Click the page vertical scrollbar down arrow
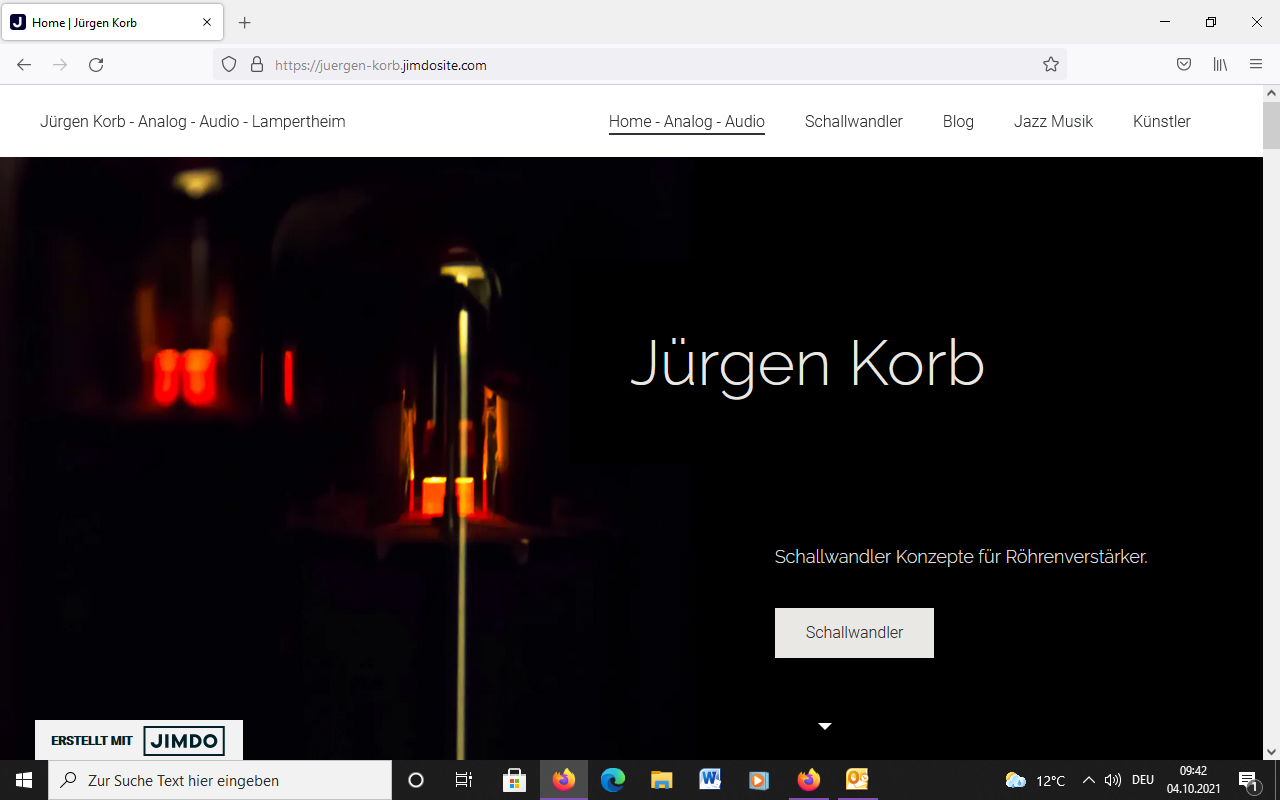The height and width of the screenshot is (800, 1280). [1271, 751]
